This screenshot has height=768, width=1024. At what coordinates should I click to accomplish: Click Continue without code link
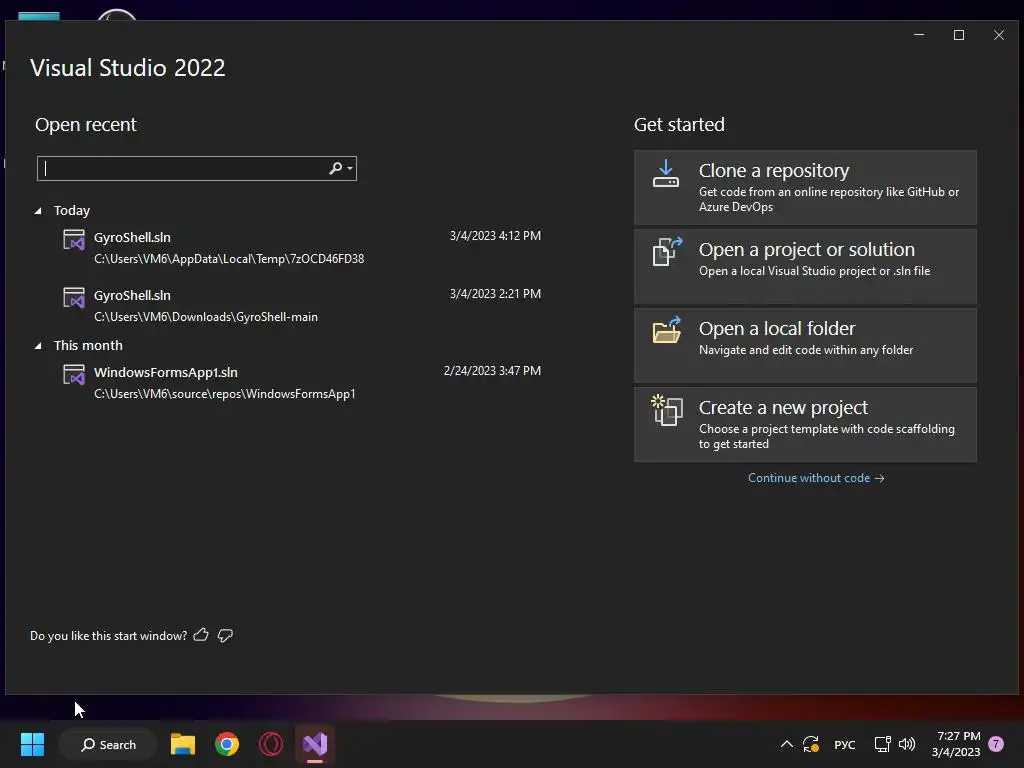[x=816, y=478]
